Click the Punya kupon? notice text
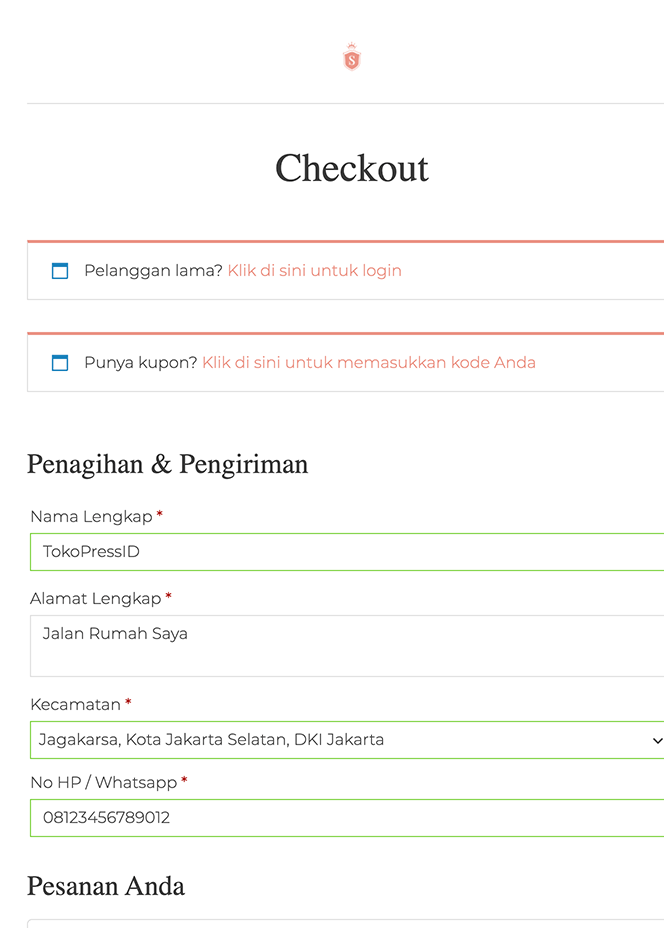Viewport: 664px width, 928px height. click(140, 362)
